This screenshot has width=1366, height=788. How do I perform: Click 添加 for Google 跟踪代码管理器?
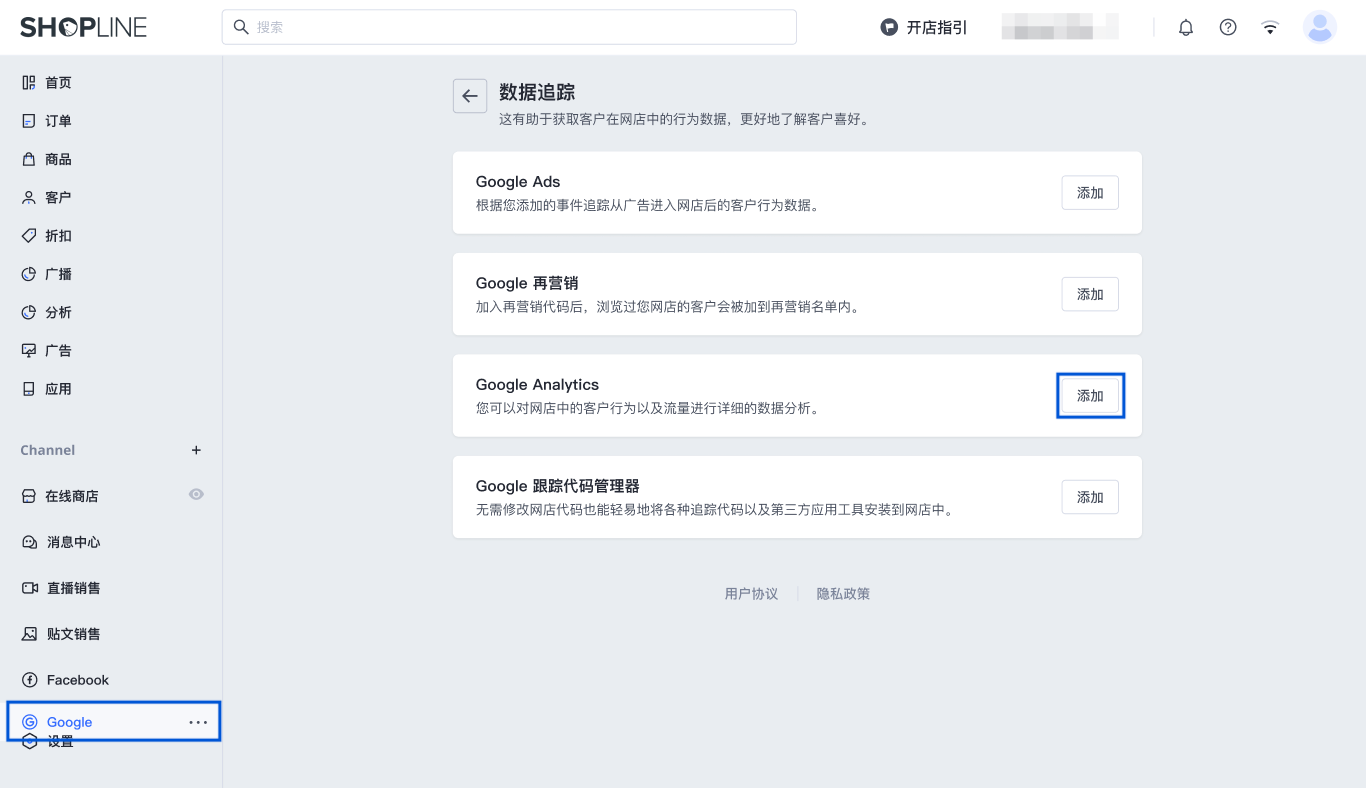pyautogui.click(x=1090, y=497)
